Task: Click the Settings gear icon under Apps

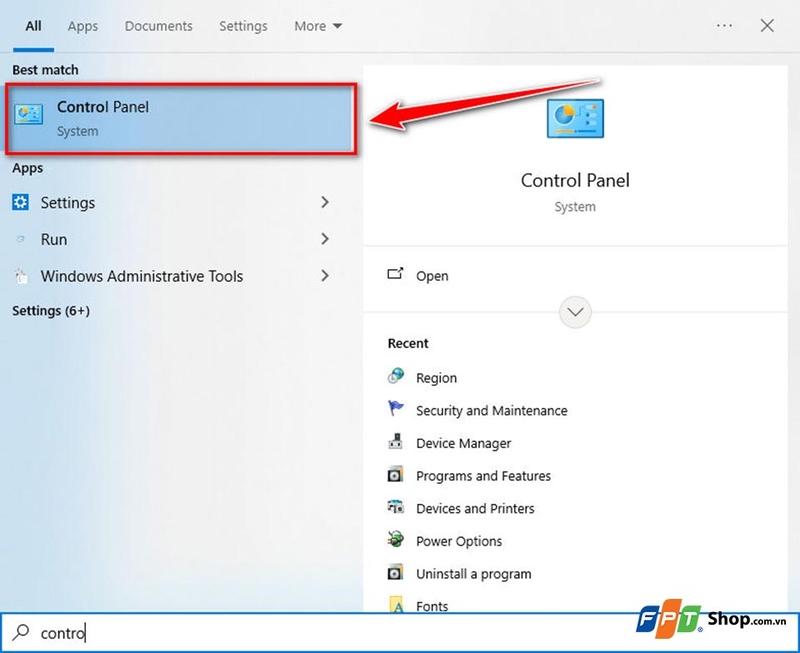Action: (x=20, y=203)
